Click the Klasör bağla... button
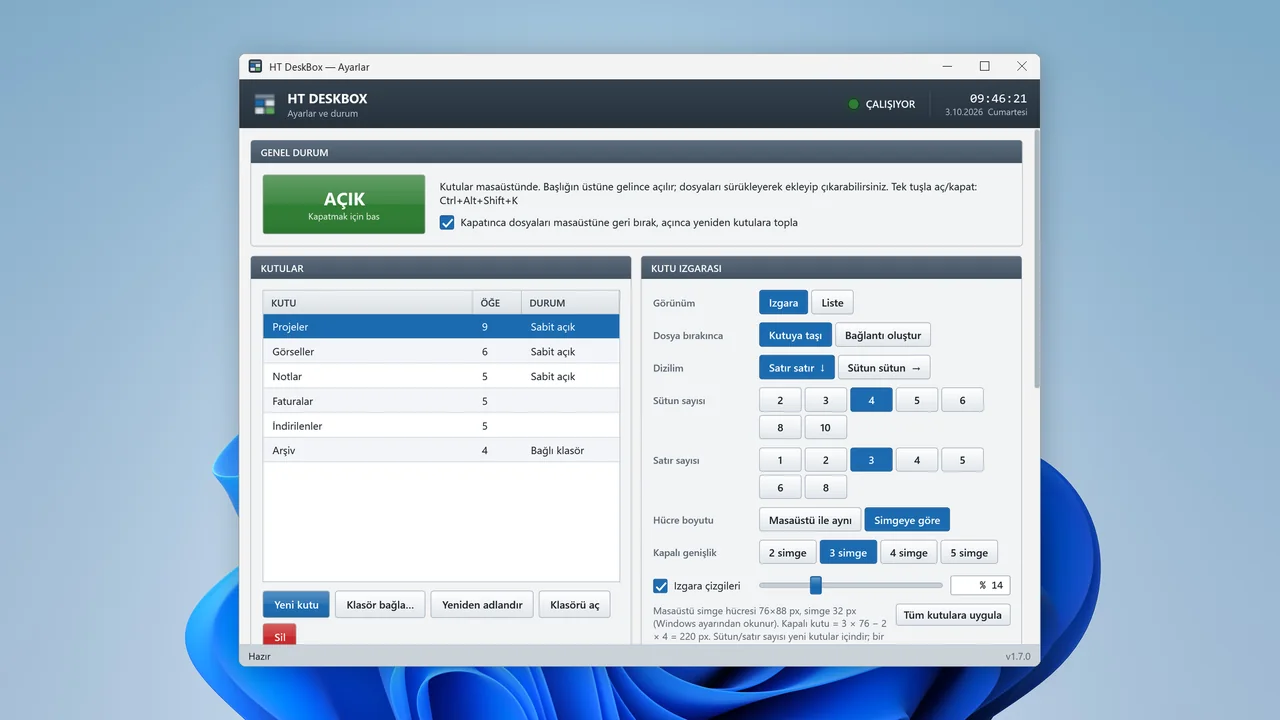The height and width of the screenshot is (720, 1280). pyautogui.click(x=380, y=605)
